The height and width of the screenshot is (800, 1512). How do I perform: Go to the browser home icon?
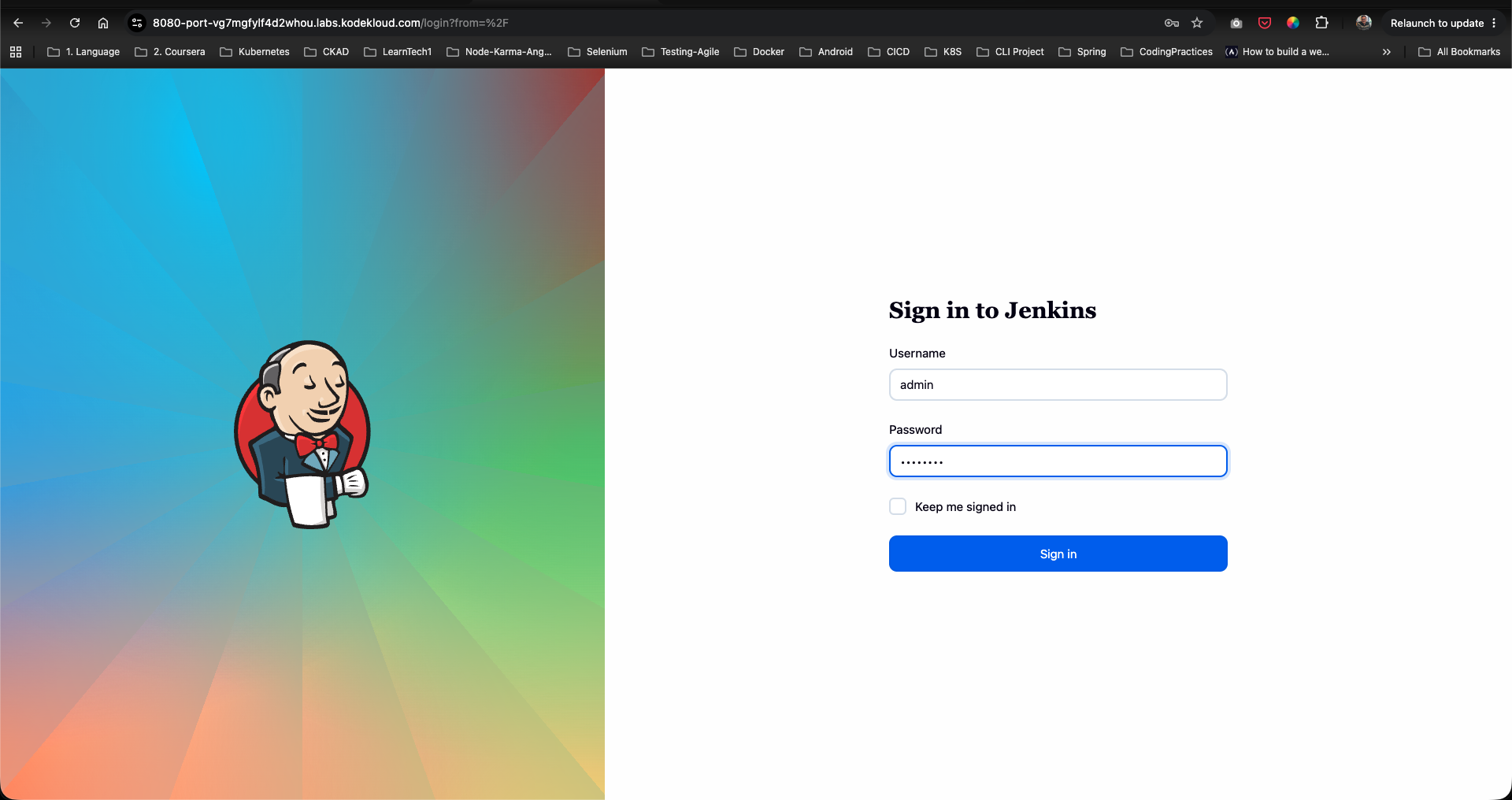pos(103,23)
